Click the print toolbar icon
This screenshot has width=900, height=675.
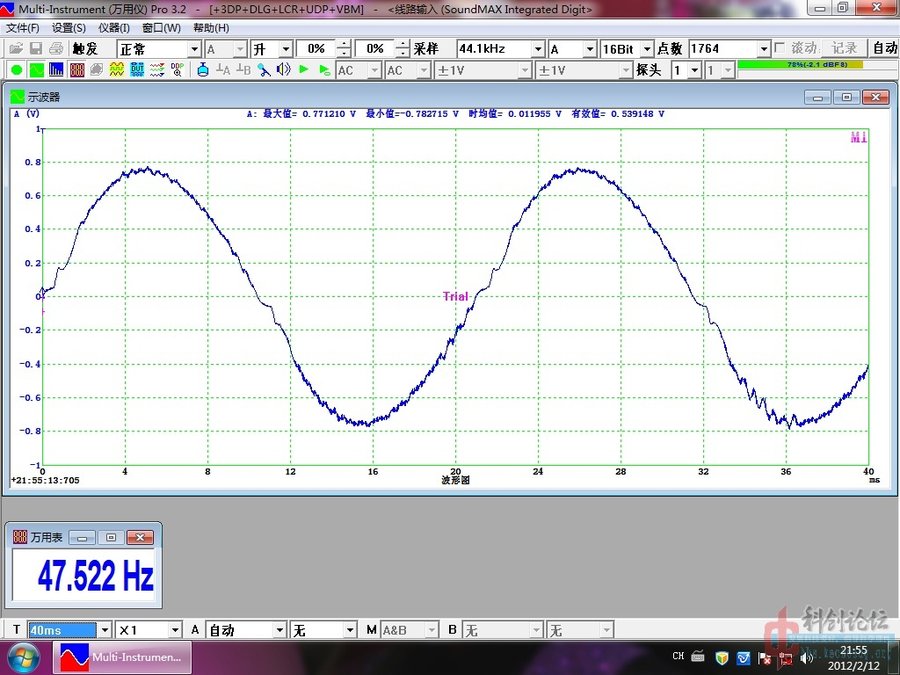[x=56, y=49]
